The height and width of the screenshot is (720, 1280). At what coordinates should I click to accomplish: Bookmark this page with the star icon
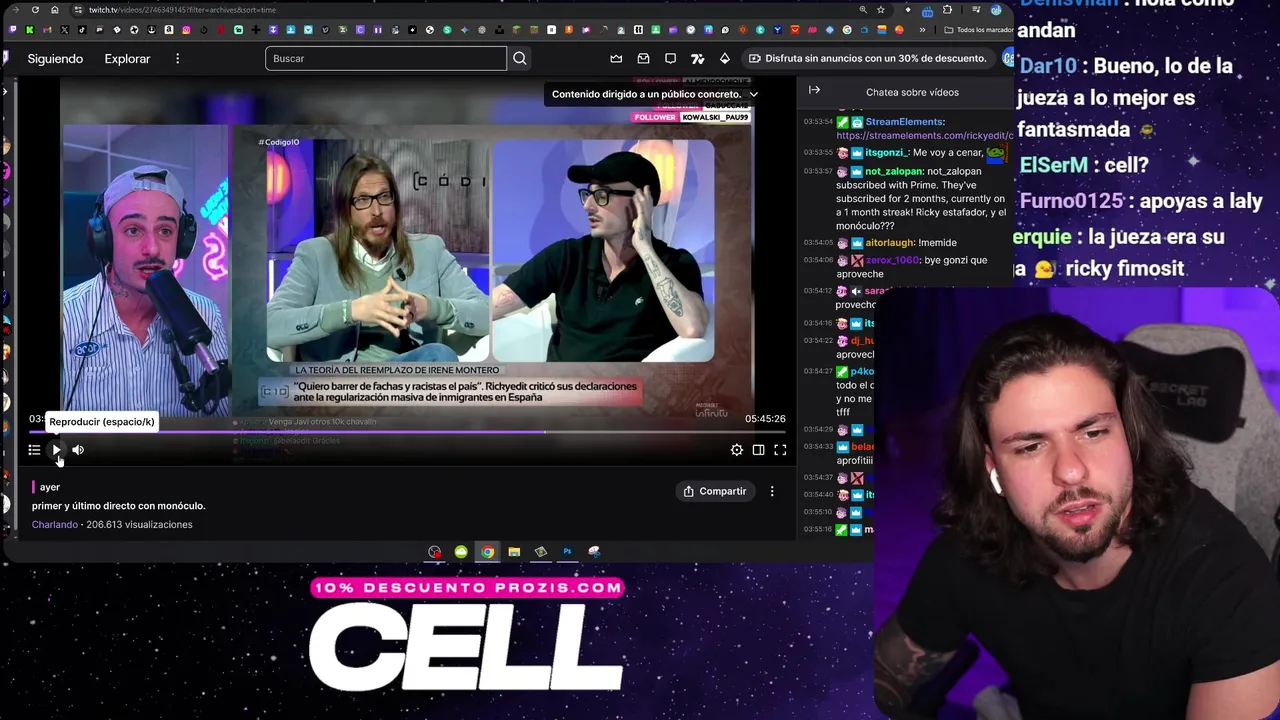pyautogui.click(x=880, y=10)
